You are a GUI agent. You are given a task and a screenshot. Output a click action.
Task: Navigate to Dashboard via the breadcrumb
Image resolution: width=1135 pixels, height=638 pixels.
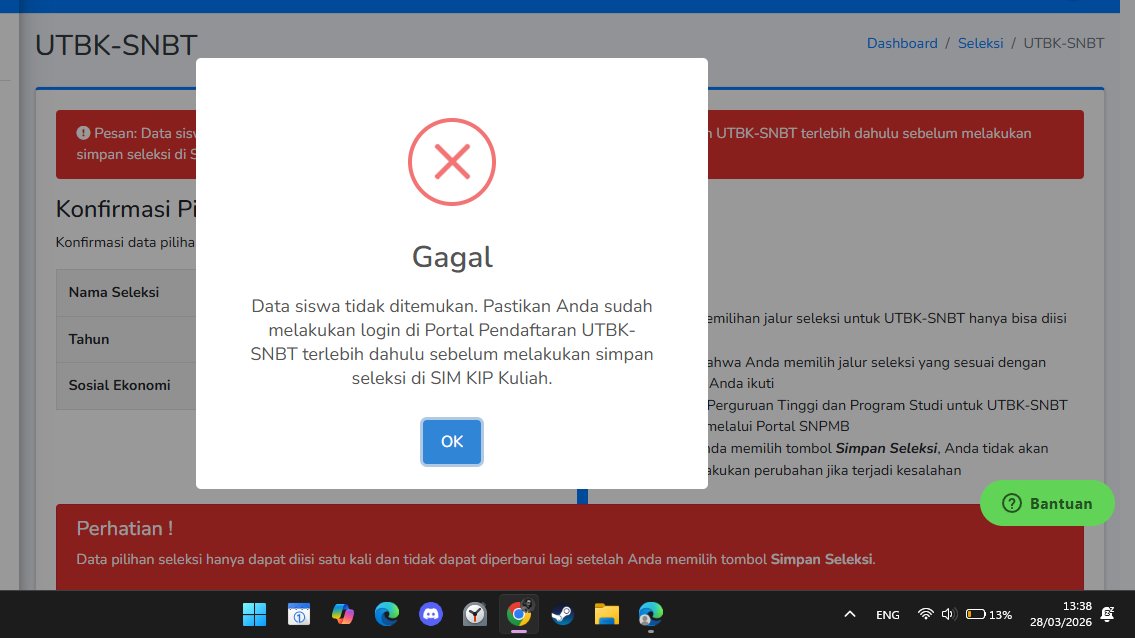(901, 43)
